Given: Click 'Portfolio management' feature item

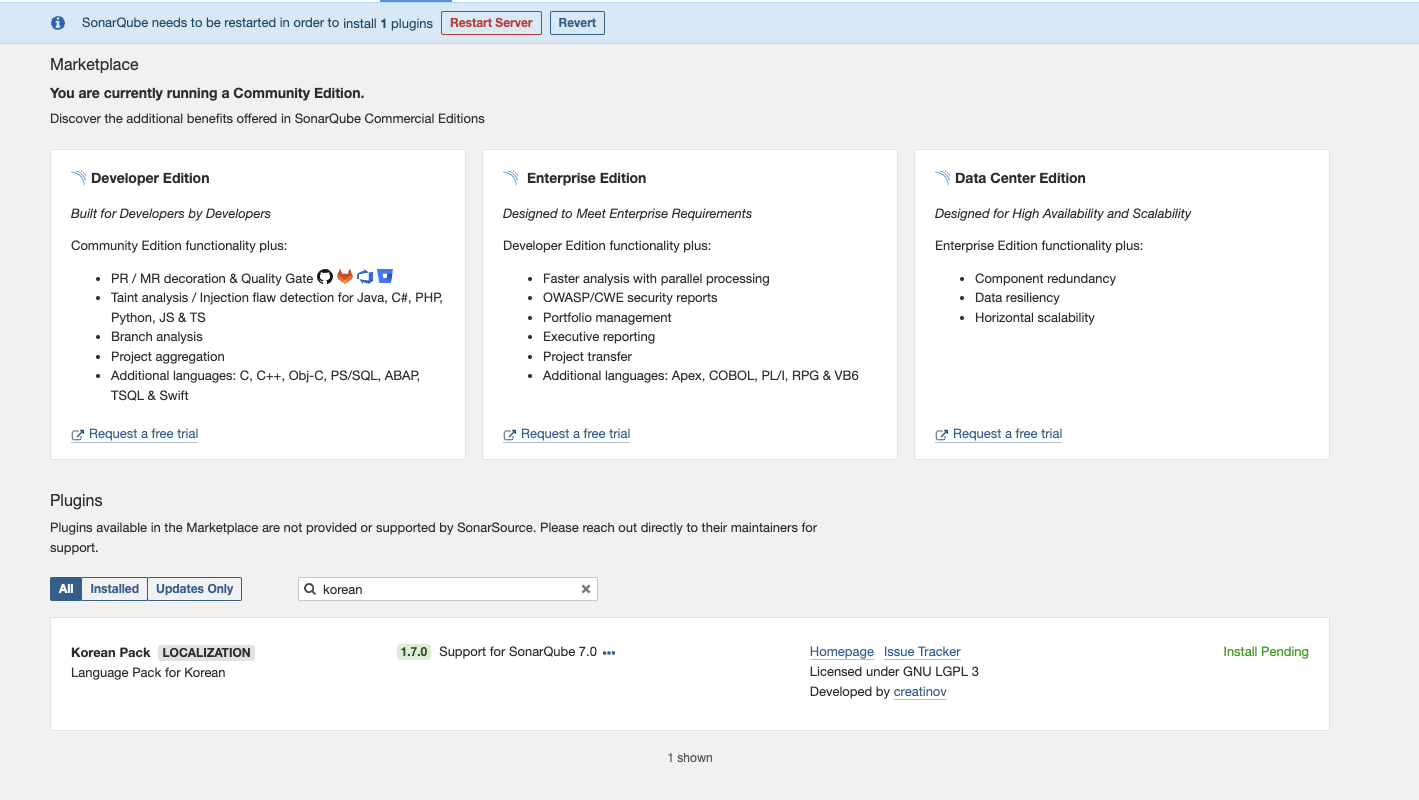Looking at the screenshot, I should (x=607, y=318).
